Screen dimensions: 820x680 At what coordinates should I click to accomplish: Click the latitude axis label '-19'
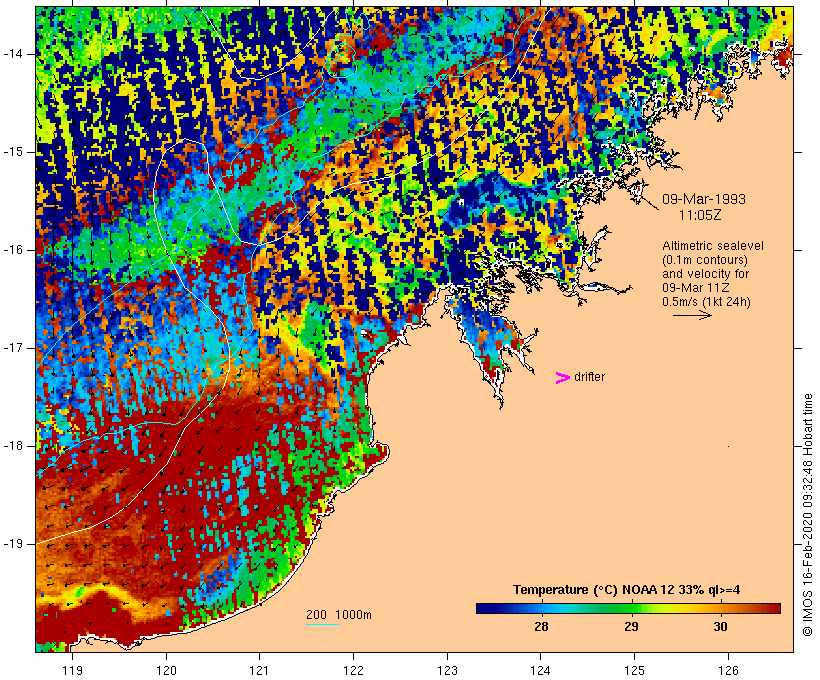(x=13, y=544)
